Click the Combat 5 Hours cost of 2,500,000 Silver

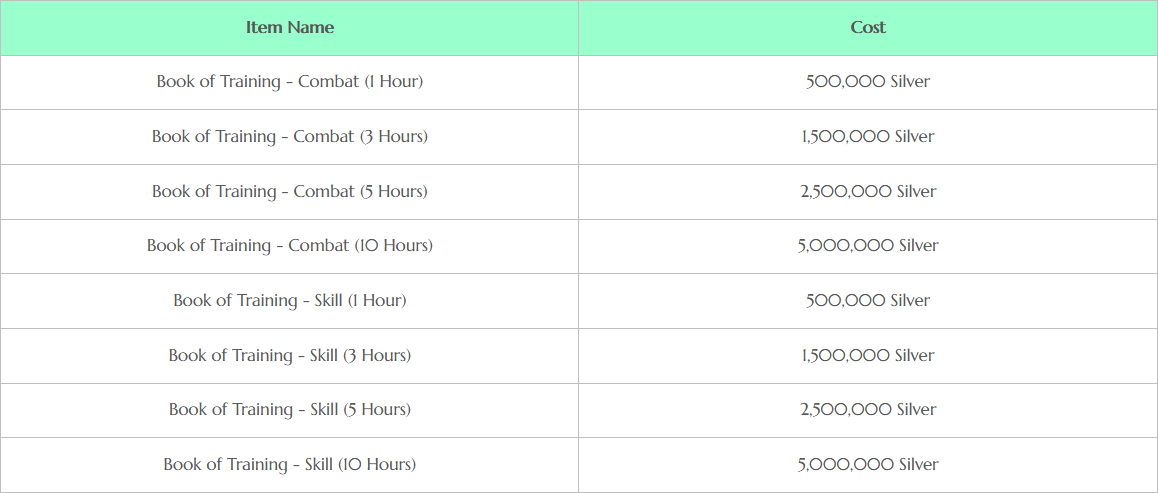(x=868, y=191)
